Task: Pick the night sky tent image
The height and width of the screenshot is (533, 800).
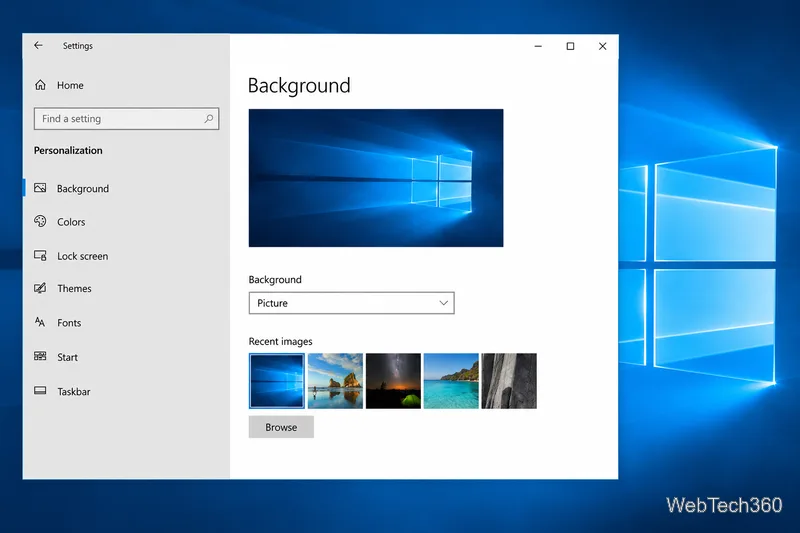Action: pos(393,381)
